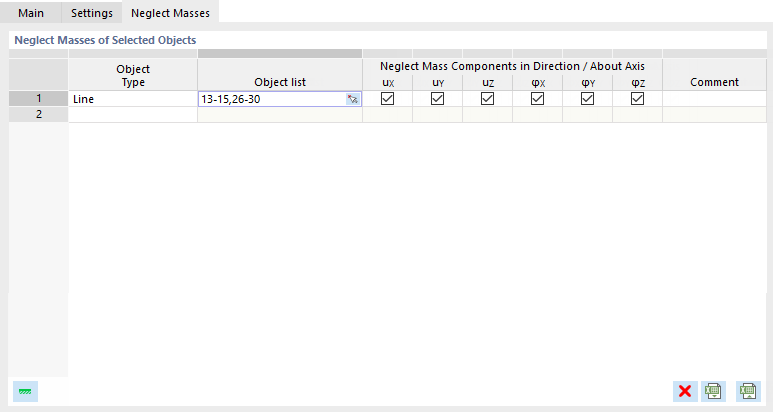Select the Neglect Masses tab
This screenshot has height=412, width=773.
(171, 12)
